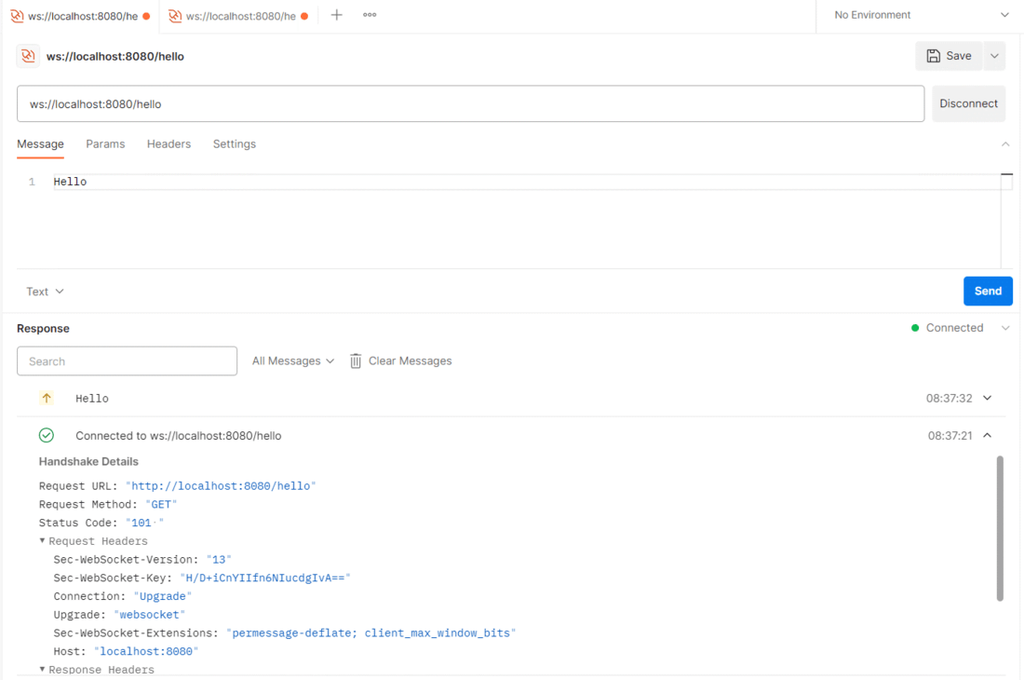Click the Disconnect button
Viewport: 1024px width, 680px height.
pos(968,104)
